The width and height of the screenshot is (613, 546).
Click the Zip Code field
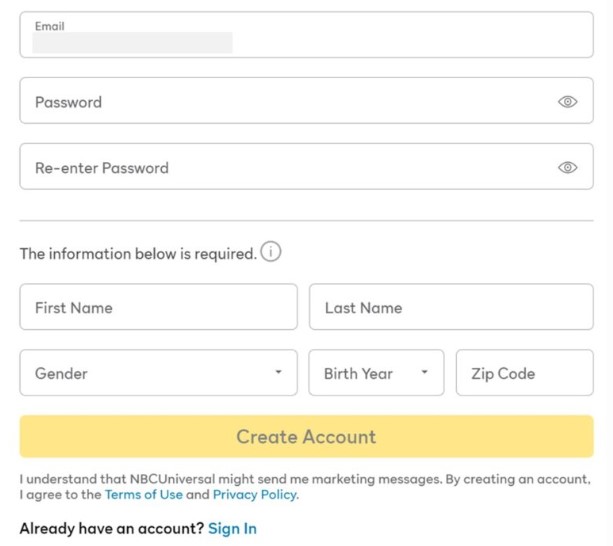(x=524, y=374)
